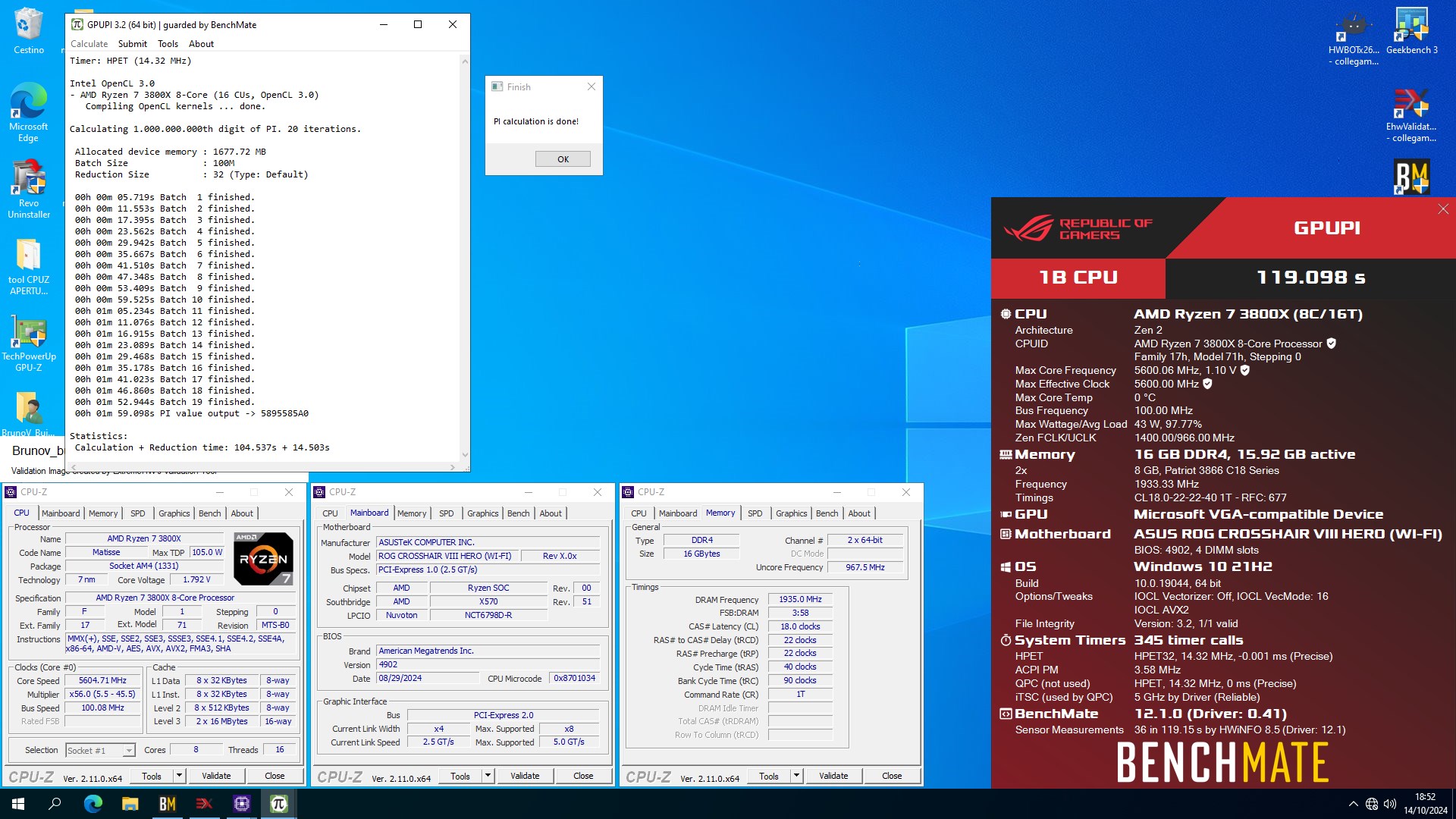Open About tab in third CPU-Z window
Viewport: 1456px width, 819px height.
tap(858, 513)
